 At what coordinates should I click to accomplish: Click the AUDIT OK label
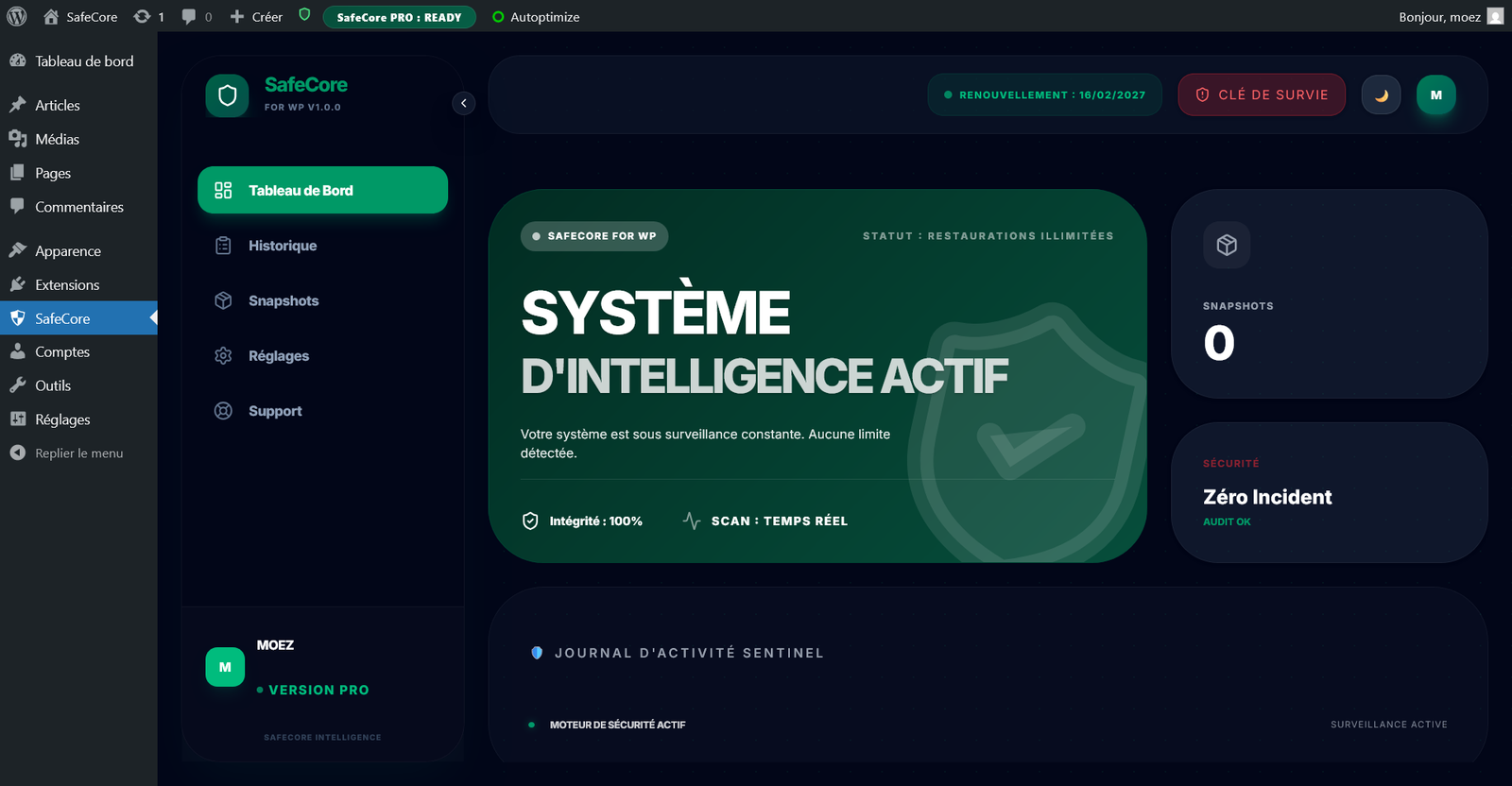point(1227,521)
